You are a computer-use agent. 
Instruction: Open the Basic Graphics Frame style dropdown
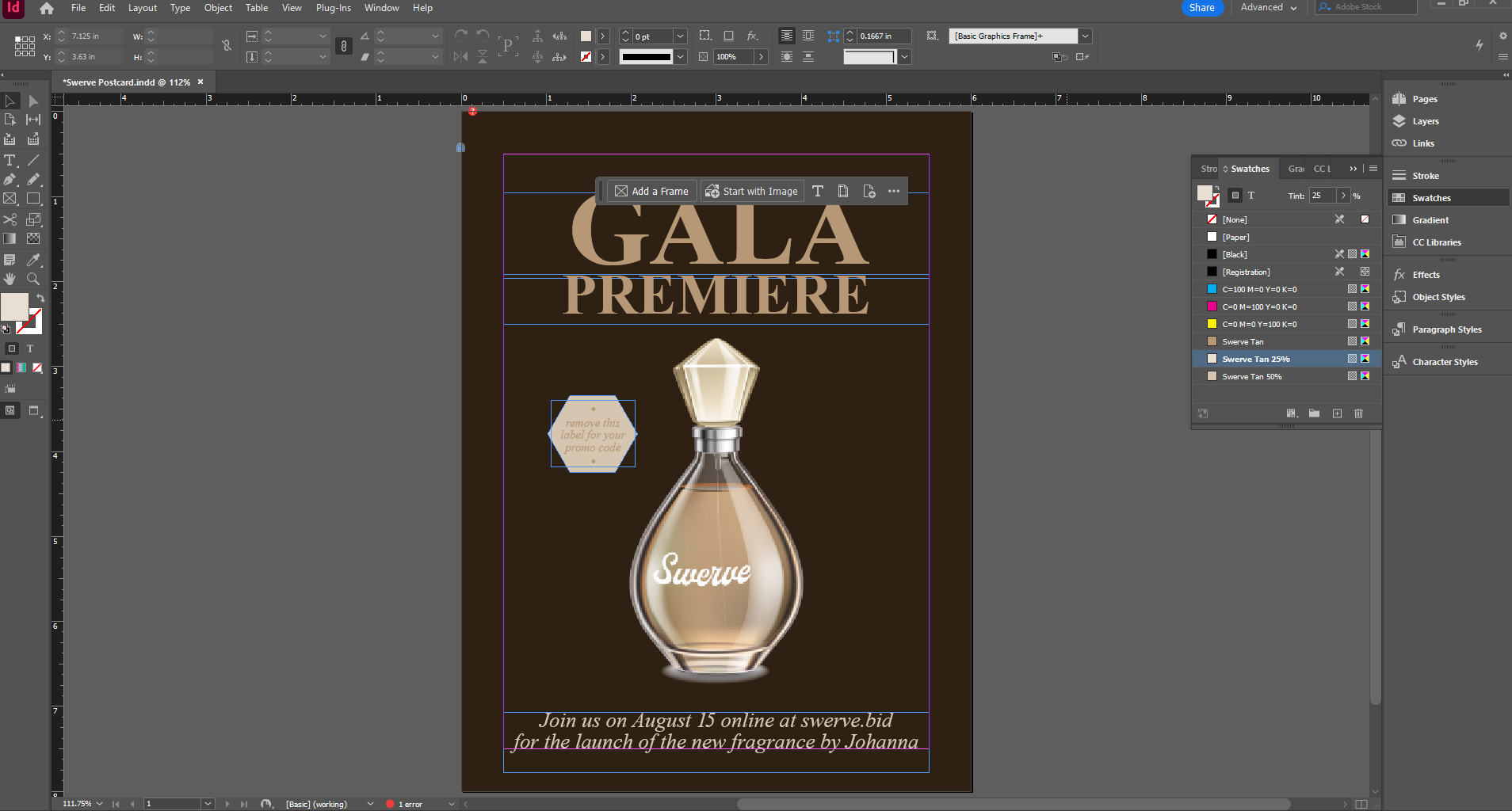pyautogui.click(x=1084, y=36)
